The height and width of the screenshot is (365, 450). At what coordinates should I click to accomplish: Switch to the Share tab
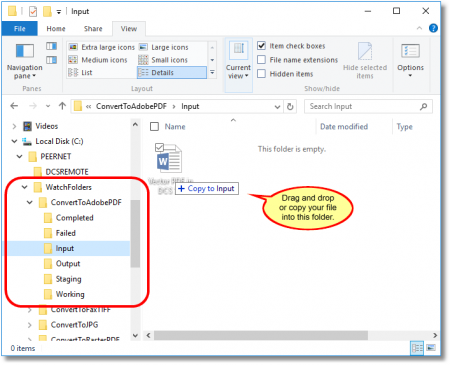pos(93,29)
